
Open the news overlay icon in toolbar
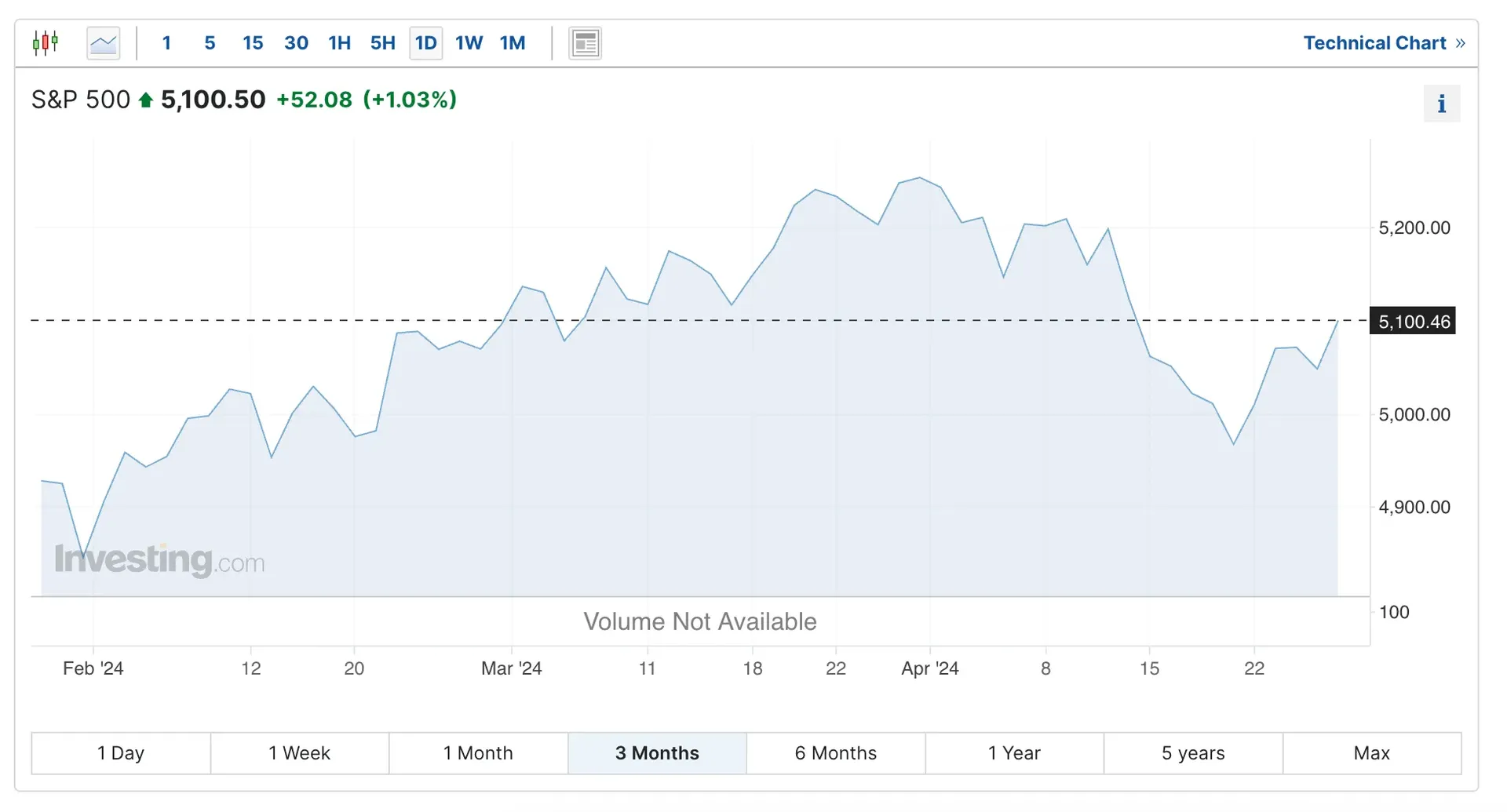(585, 43)
